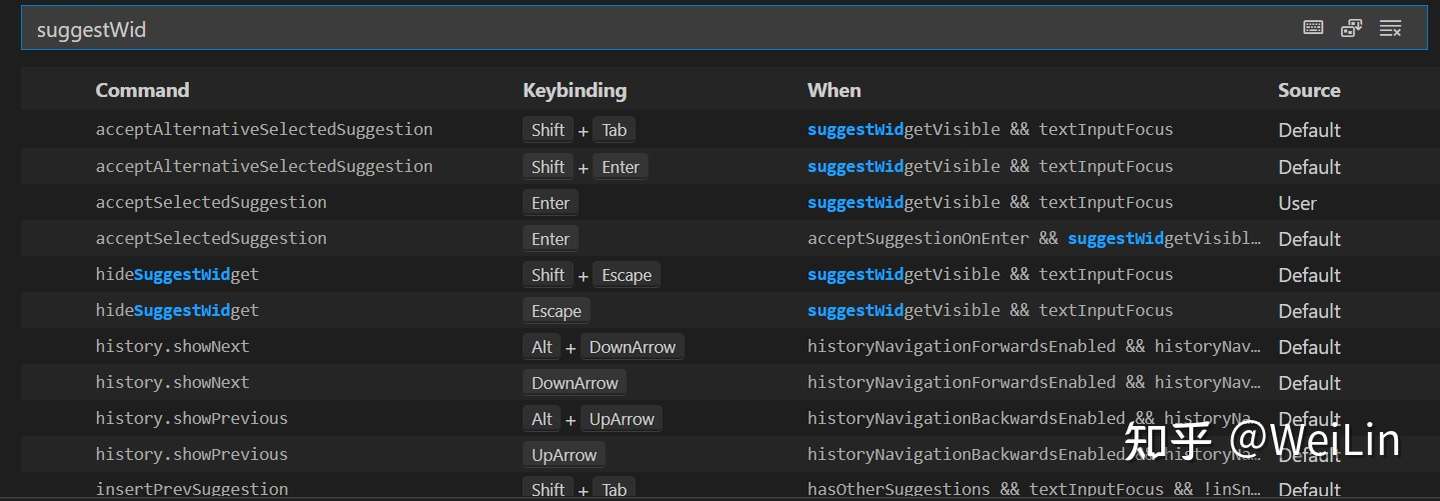The height and width of the screenshot is (501, 1440).
Task: Select history.showPrevious row with UpArrow only
Action: click(x=191, y=455)
